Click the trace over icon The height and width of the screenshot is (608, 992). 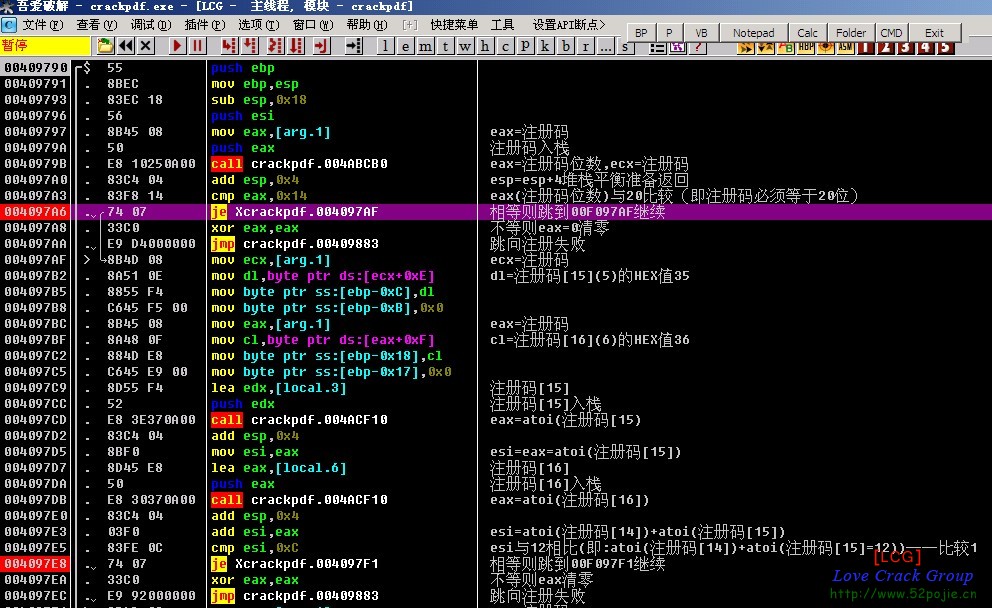(x=295, y=46)
